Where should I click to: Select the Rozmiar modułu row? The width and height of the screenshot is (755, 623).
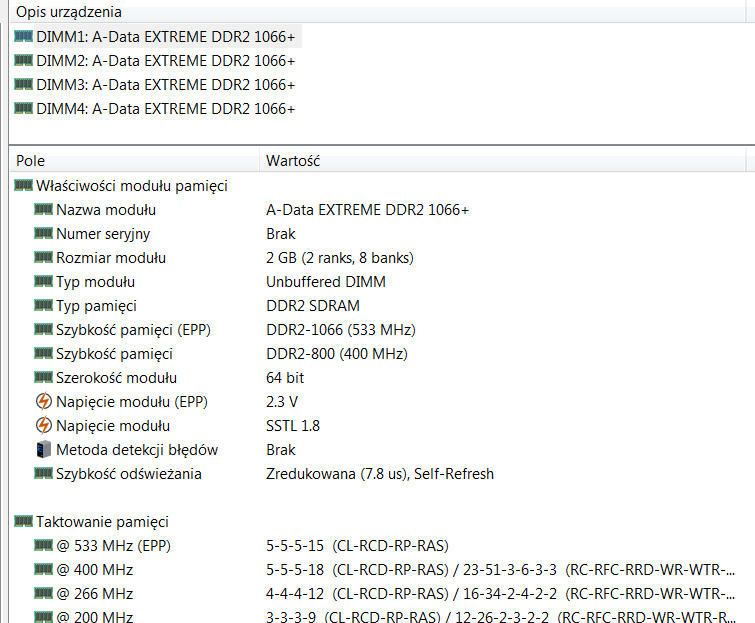tap(110, 258)
